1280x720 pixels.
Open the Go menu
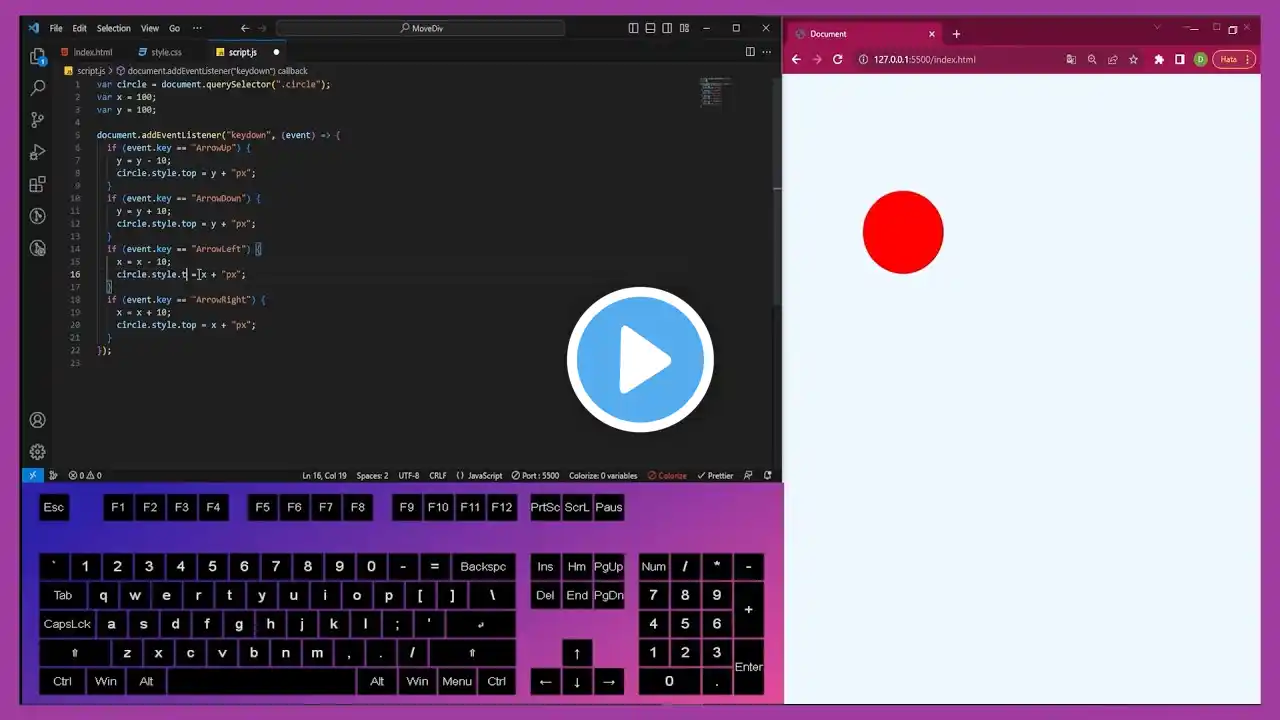(175, 28)
